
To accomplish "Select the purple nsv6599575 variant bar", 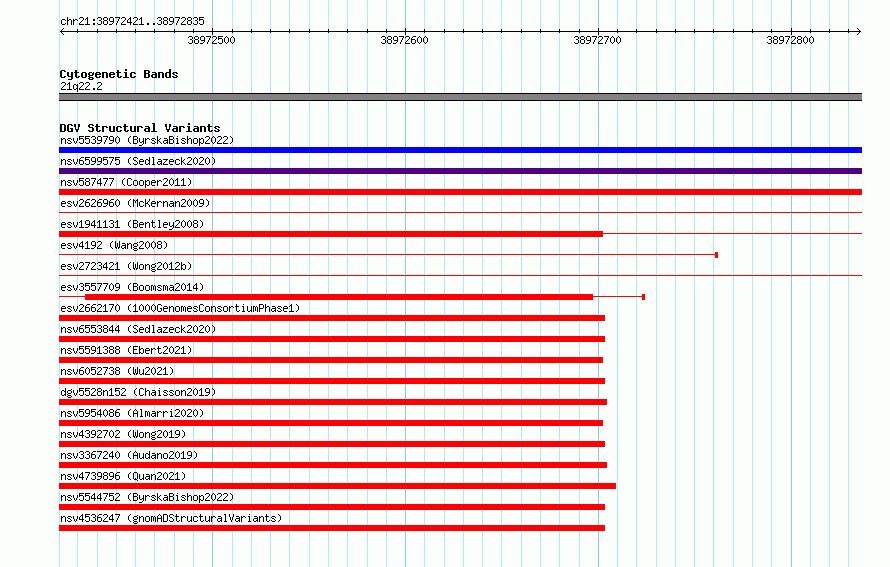I will (460, 171).
